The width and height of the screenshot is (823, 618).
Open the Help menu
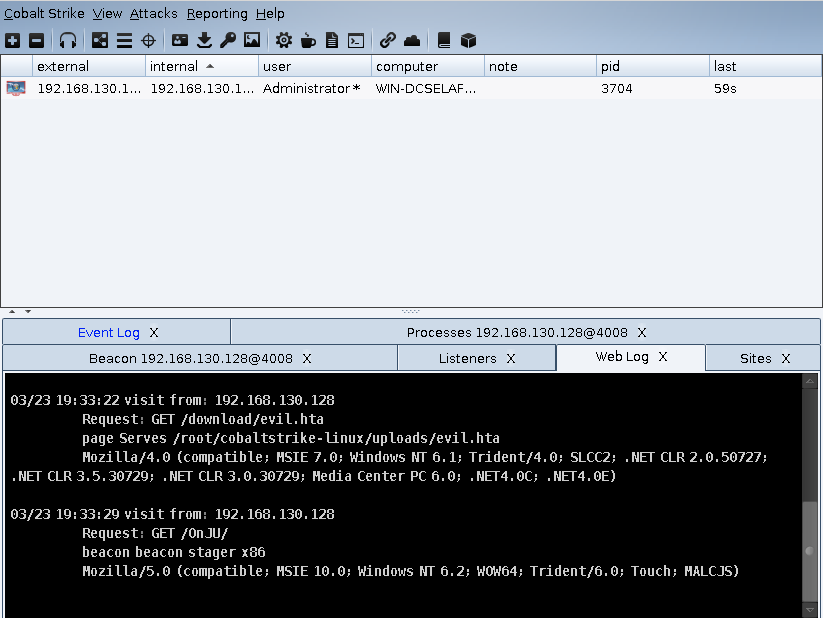click(x=270, y=13)
